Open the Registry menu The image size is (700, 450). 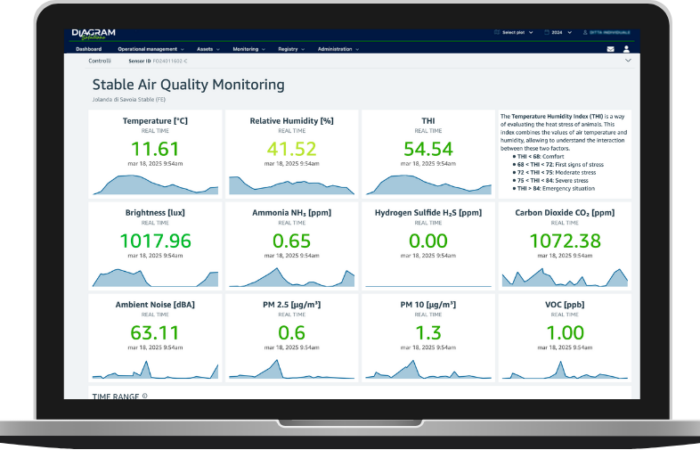pyautogui.click(x=291, y=49)
